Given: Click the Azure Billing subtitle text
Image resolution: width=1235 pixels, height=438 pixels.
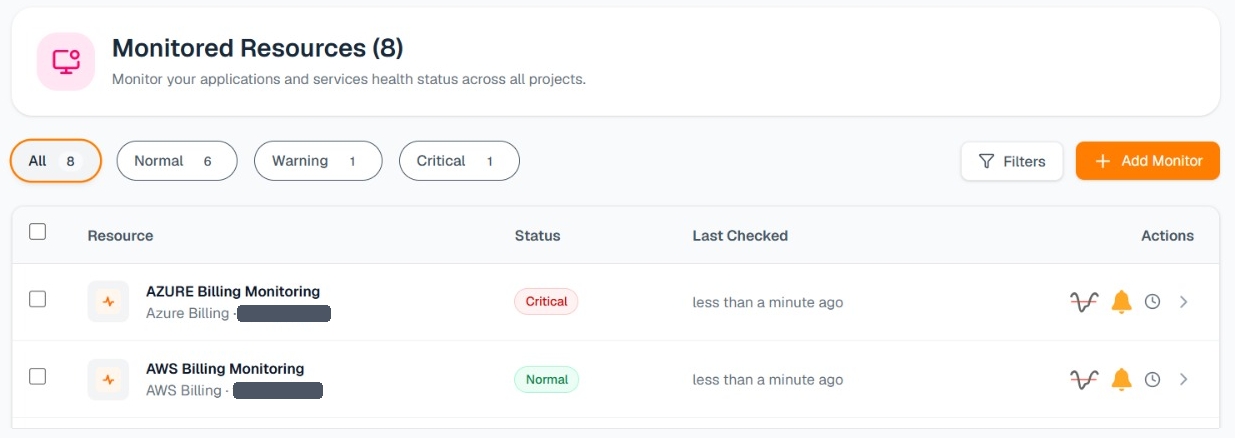Looking at the screenshot, I should [188, 314].
